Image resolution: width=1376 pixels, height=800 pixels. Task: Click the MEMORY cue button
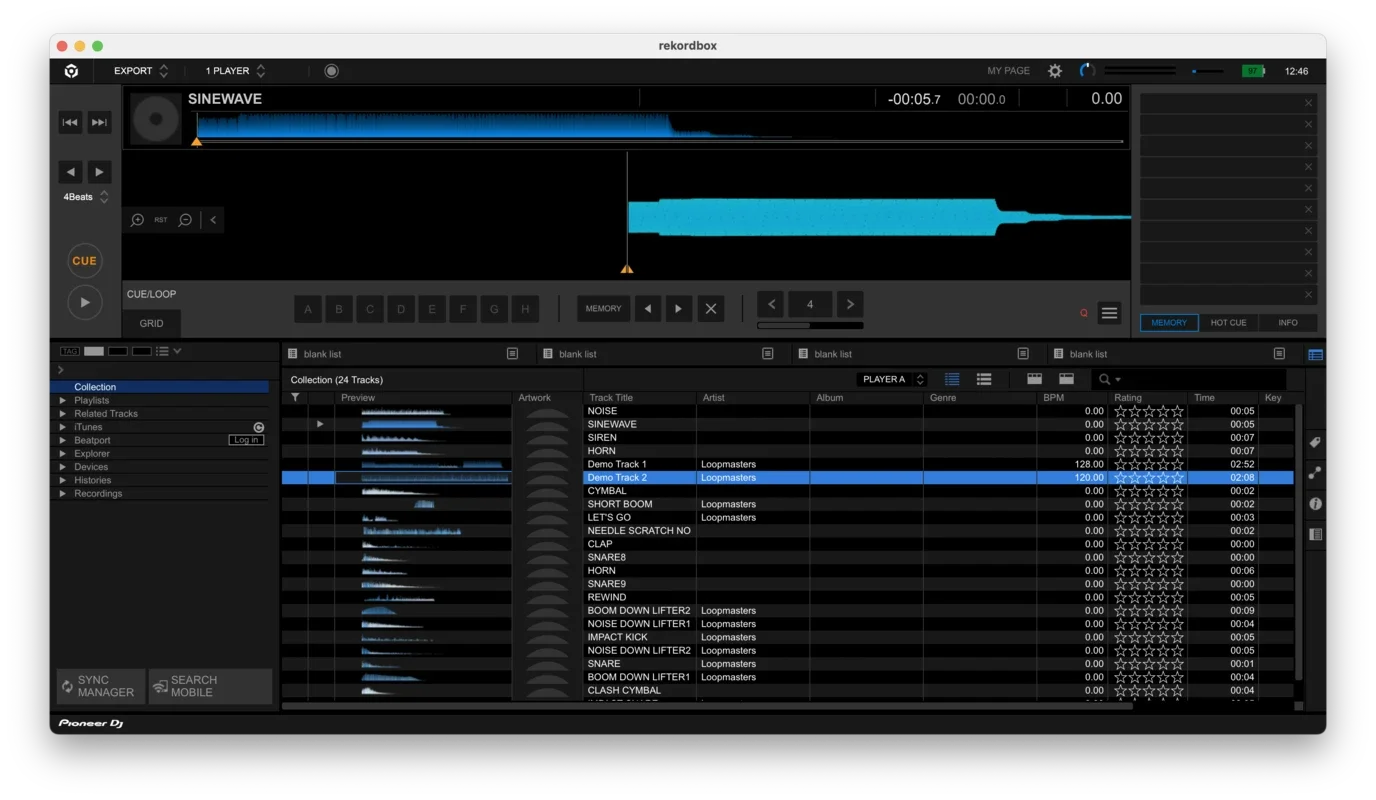[x=603, y=309]
